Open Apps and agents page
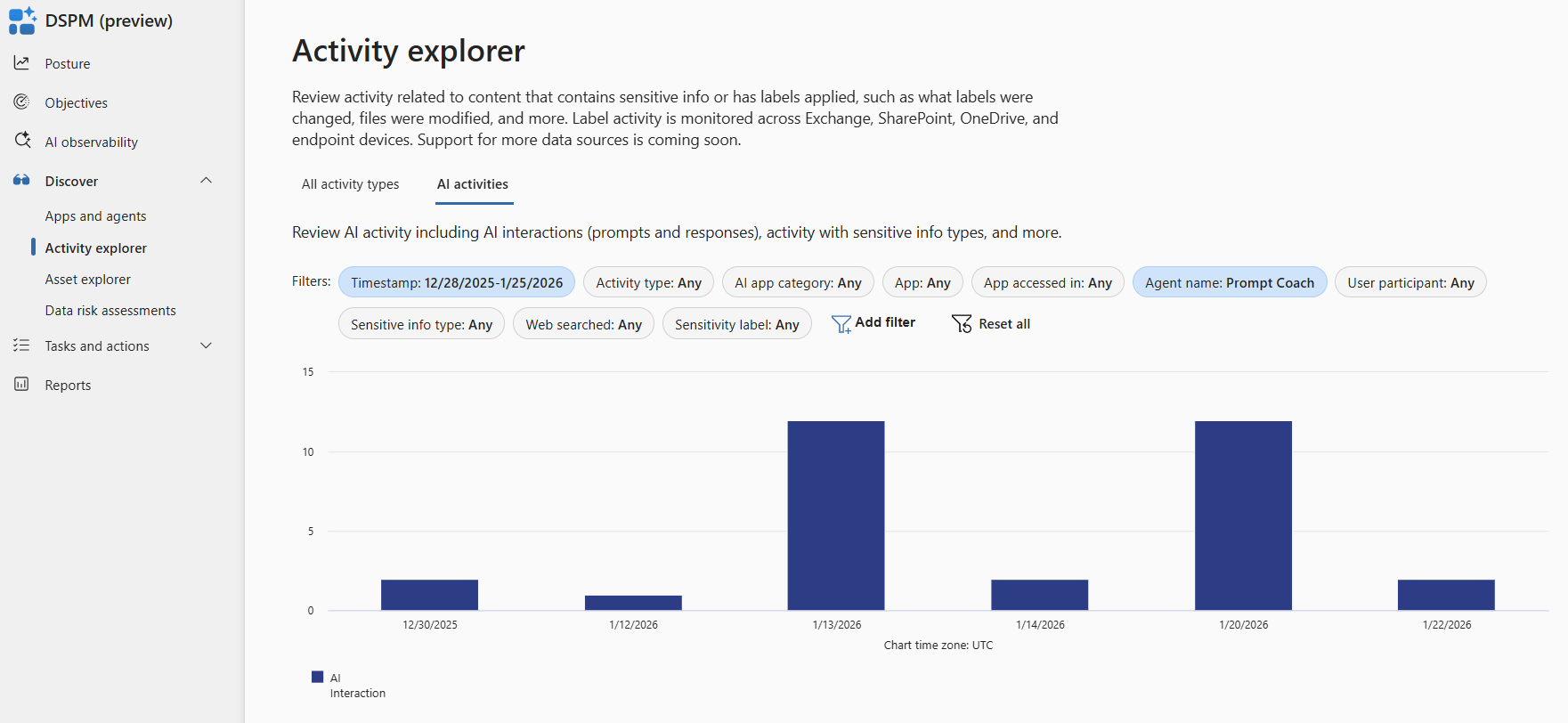This screenshot has height=723, width=1568. click(95, 216)
